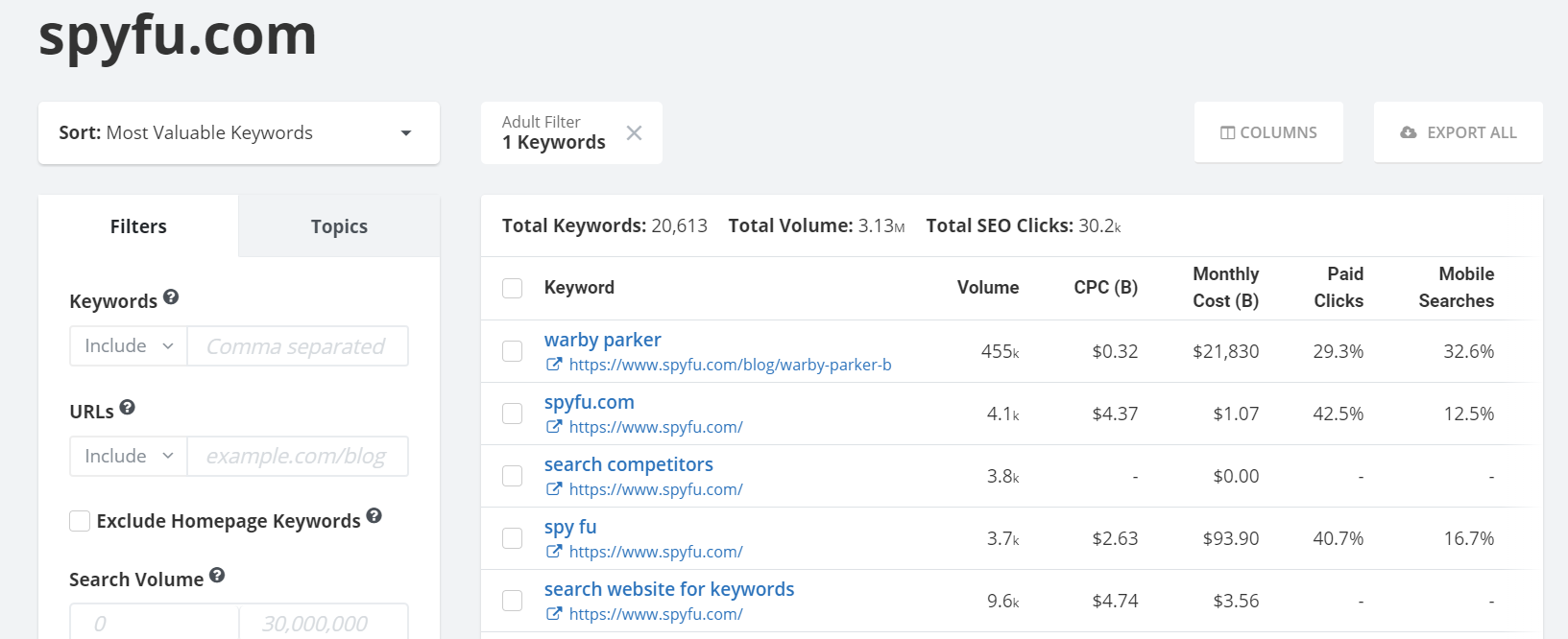1568x639 pixels.
Task: Open the spy fu keyword link
Action: pos(570,527)
